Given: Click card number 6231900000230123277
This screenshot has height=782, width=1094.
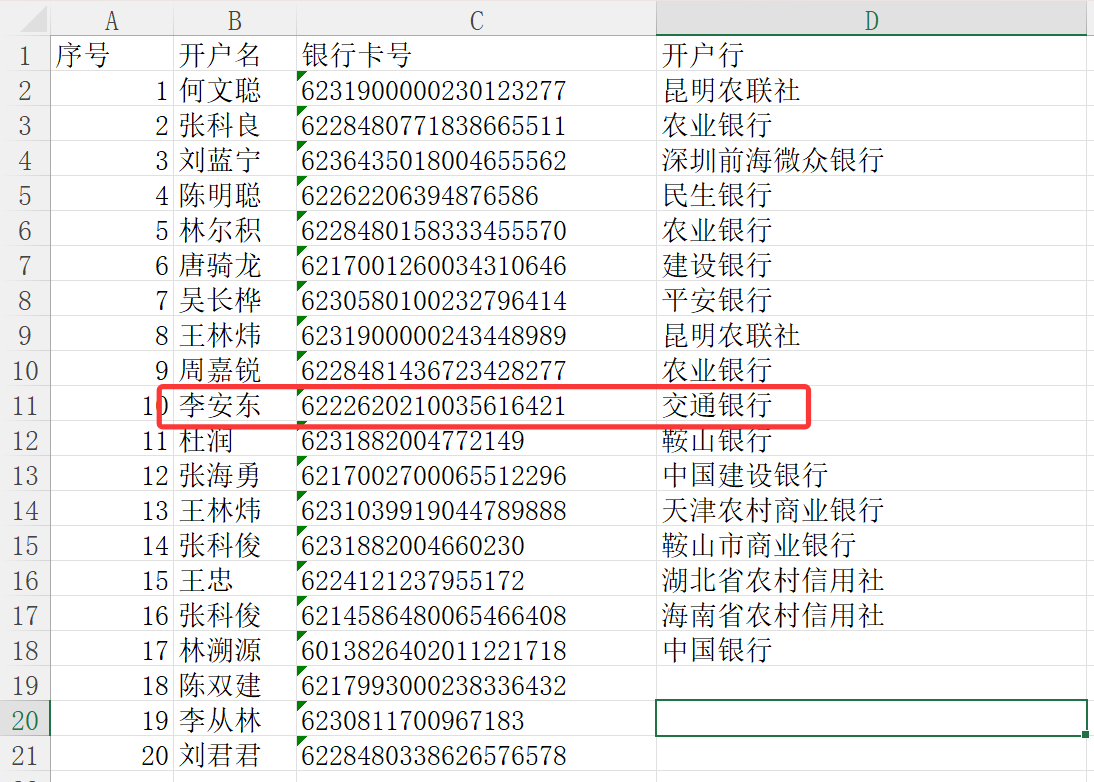Looking at the screenshot, I should pos(476,90).
